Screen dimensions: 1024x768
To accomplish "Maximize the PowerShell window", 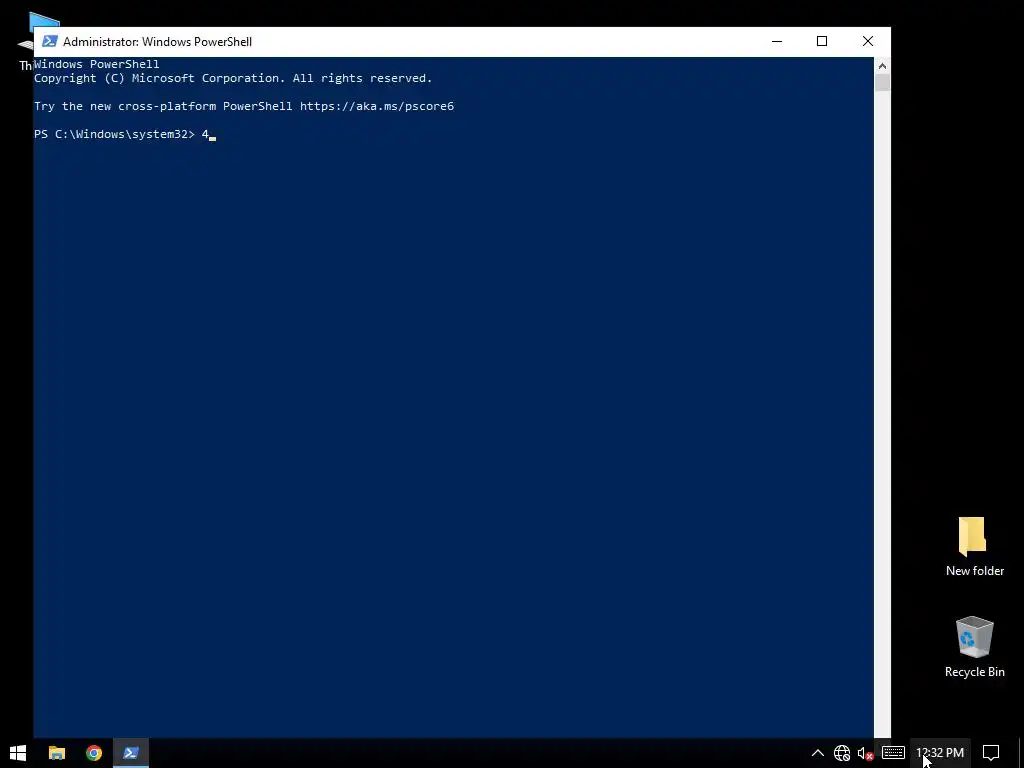I will [x=822, y=41].
